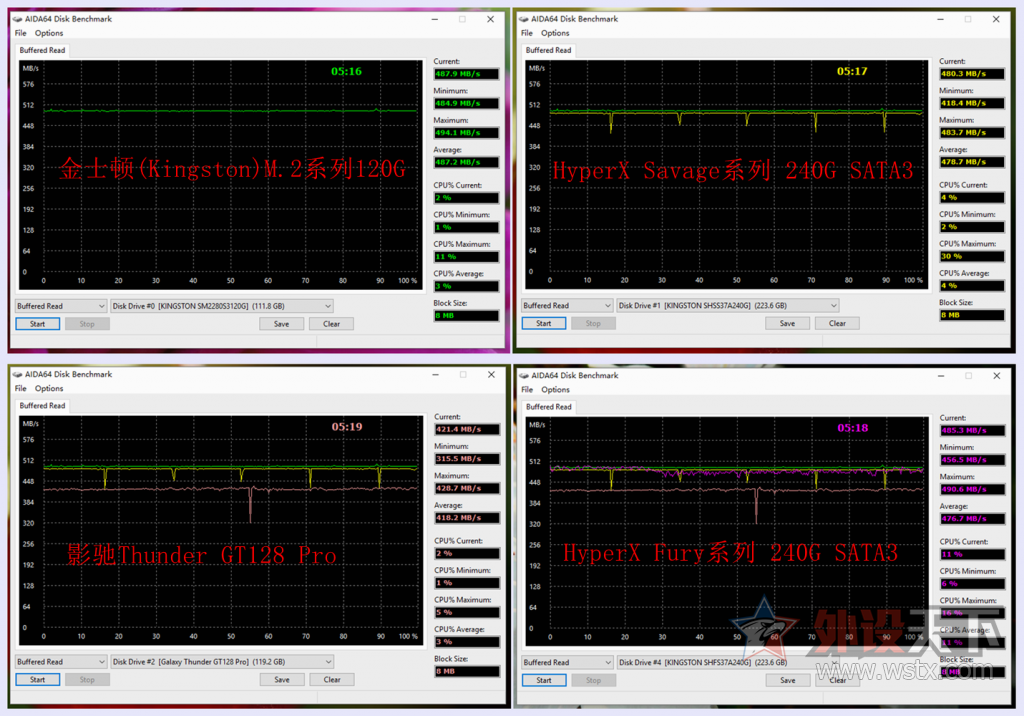Click Minimum value 418.4 MB/s
This screenshot has height=716, width=1024.
972,103
